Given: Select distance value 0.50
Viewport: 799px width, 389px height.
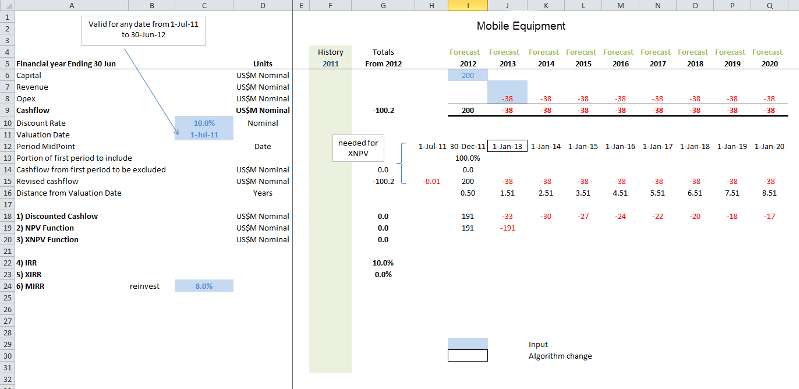Looking at the screenshot, I should [468, 193].
